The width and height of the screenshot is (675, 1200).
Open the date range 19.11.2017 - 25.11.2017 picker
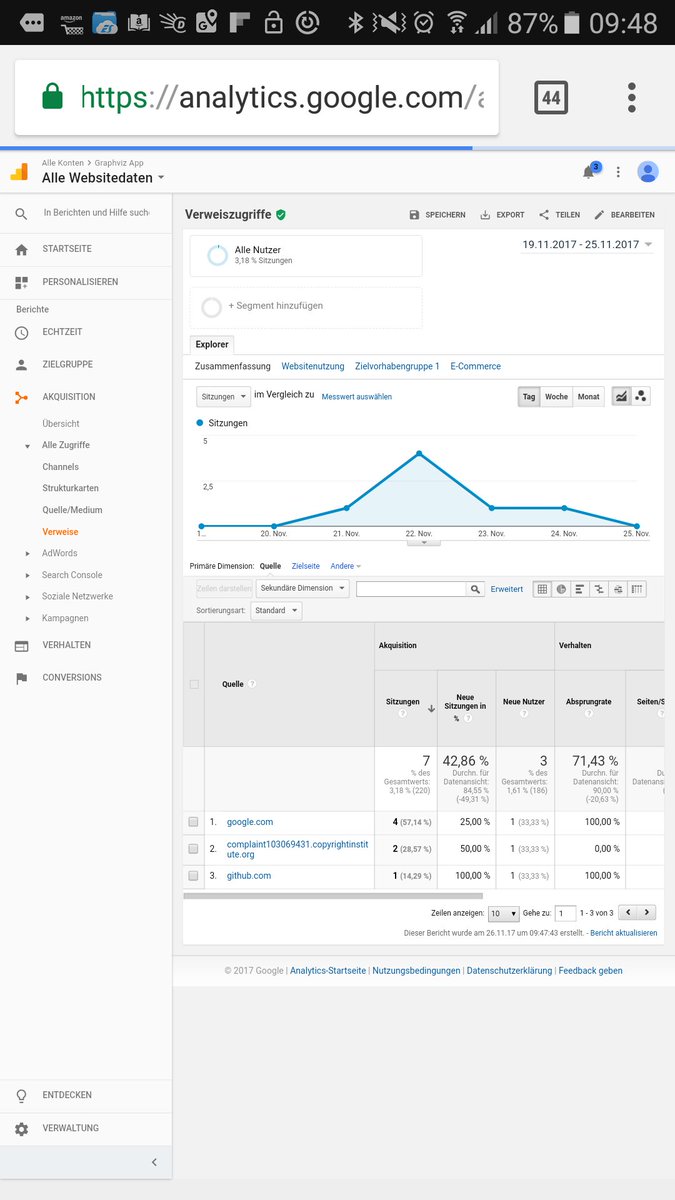[588, 245]
